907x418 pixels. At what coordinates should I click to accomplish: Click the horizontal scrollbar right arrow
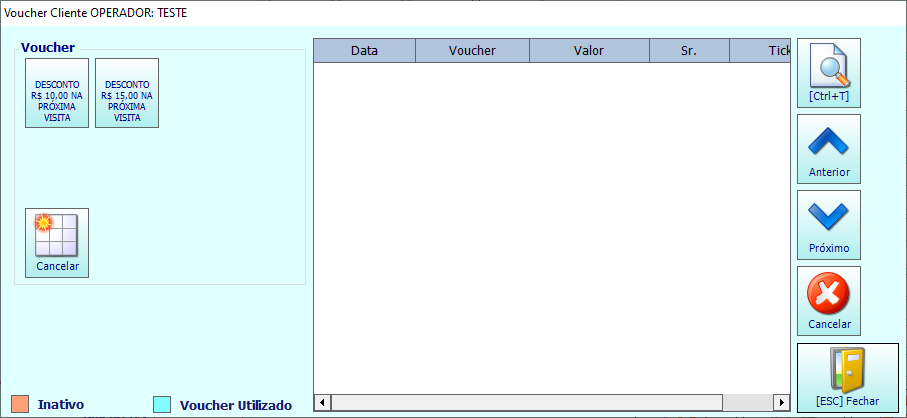(782, 402)
